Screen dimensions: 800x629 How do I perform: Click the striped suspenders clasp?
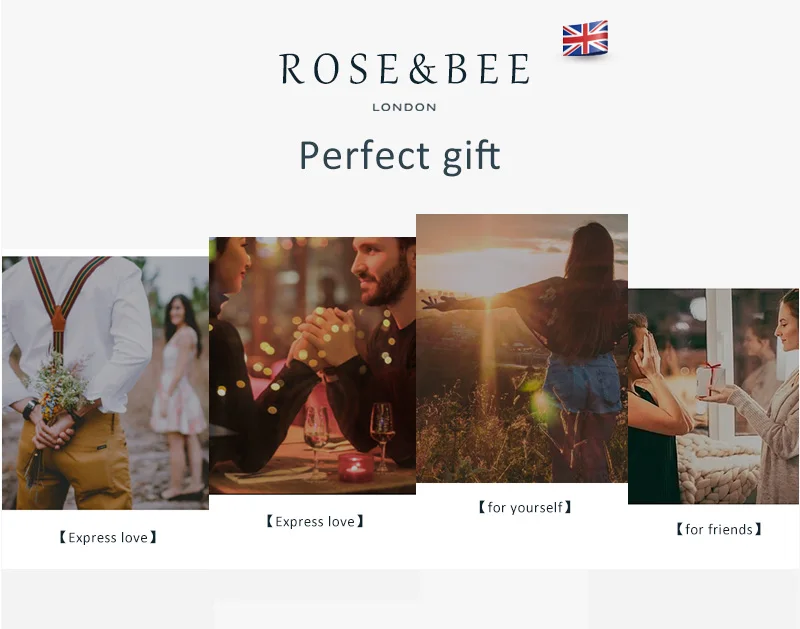coord(59,320)
